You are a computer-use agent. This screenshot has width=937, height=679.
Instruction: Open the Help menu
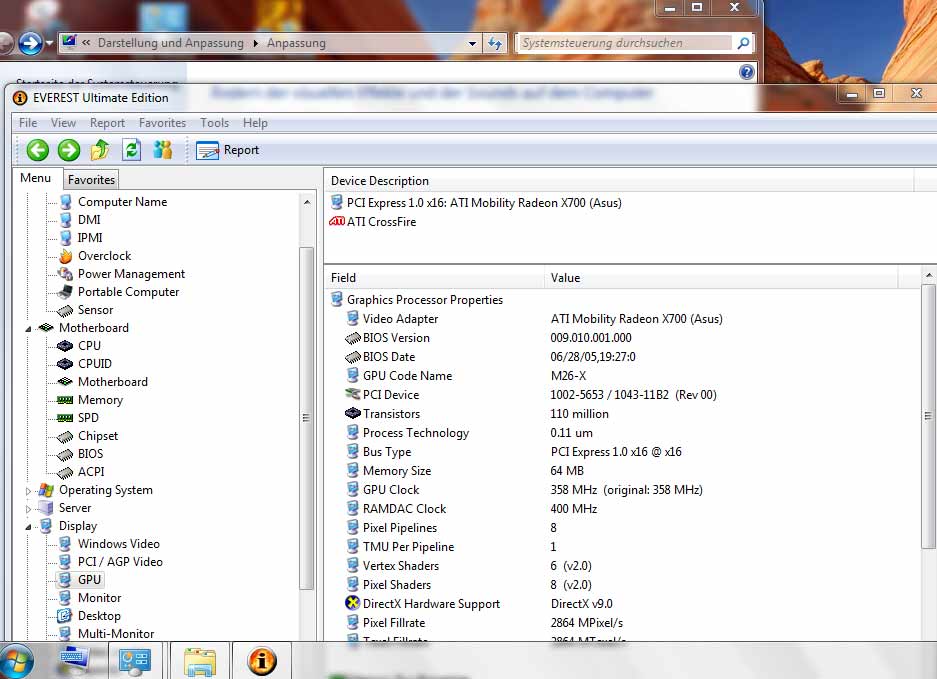[255, 123]
